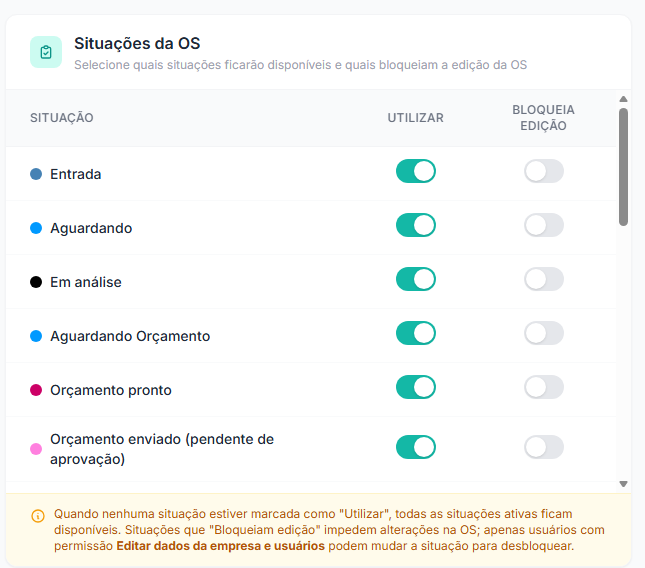
Task: Click the clipboard icon beside Situações da OS
Action: point(46,52)
